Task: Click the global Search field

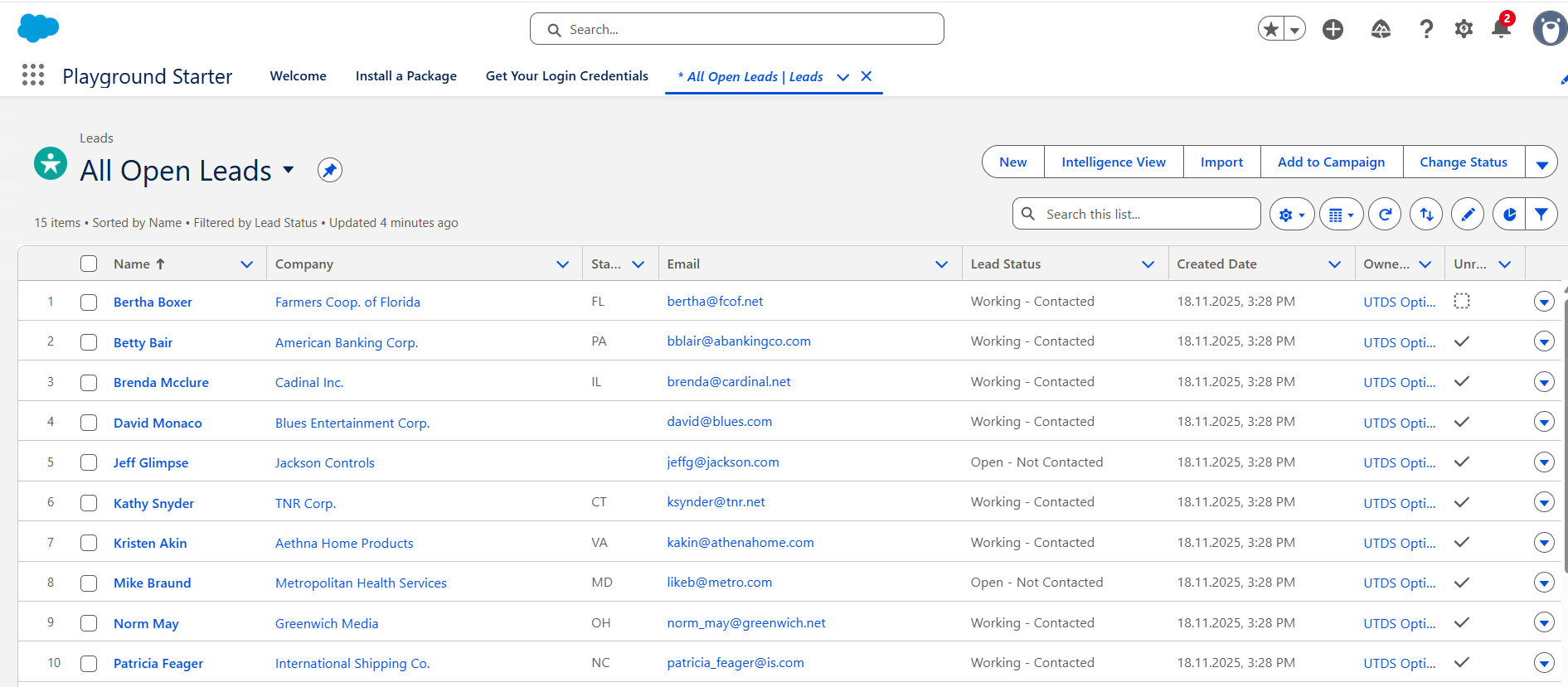Action: coord(737,29)
